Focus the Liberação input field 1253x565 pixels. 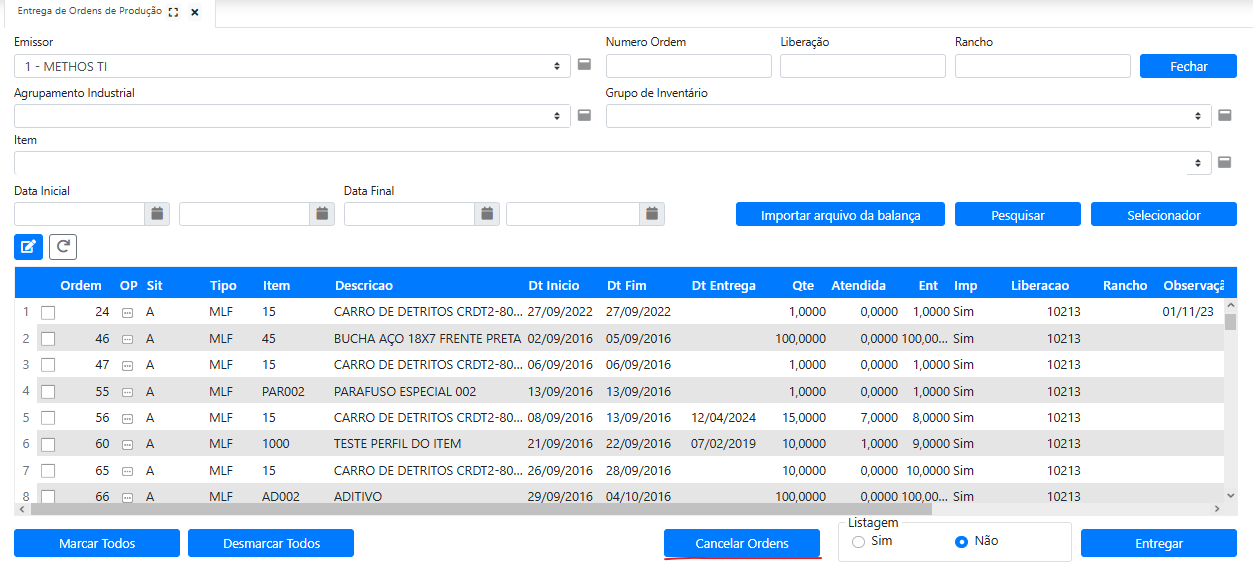(x=863, y=66)
